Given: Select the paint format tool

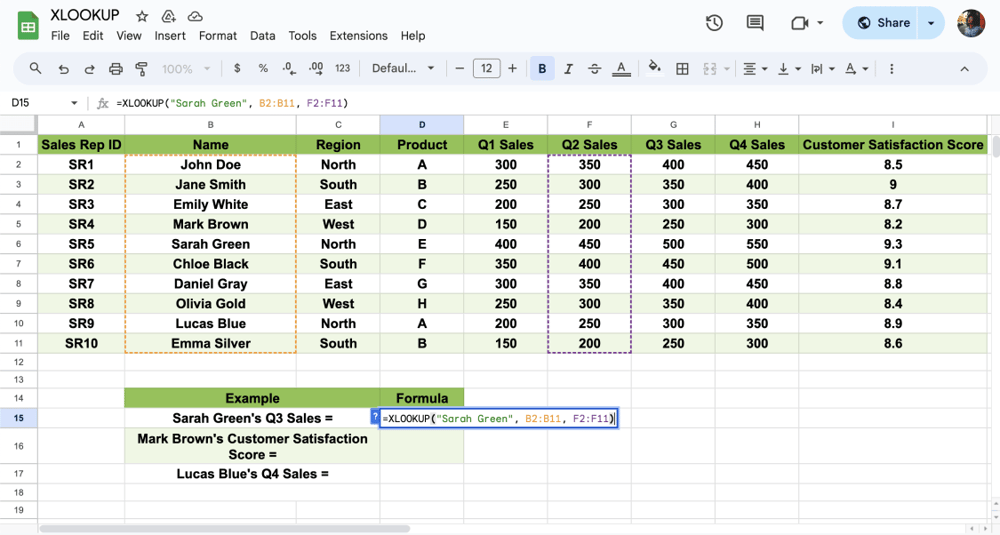Looking at the screenshot, I should [142, 69].
